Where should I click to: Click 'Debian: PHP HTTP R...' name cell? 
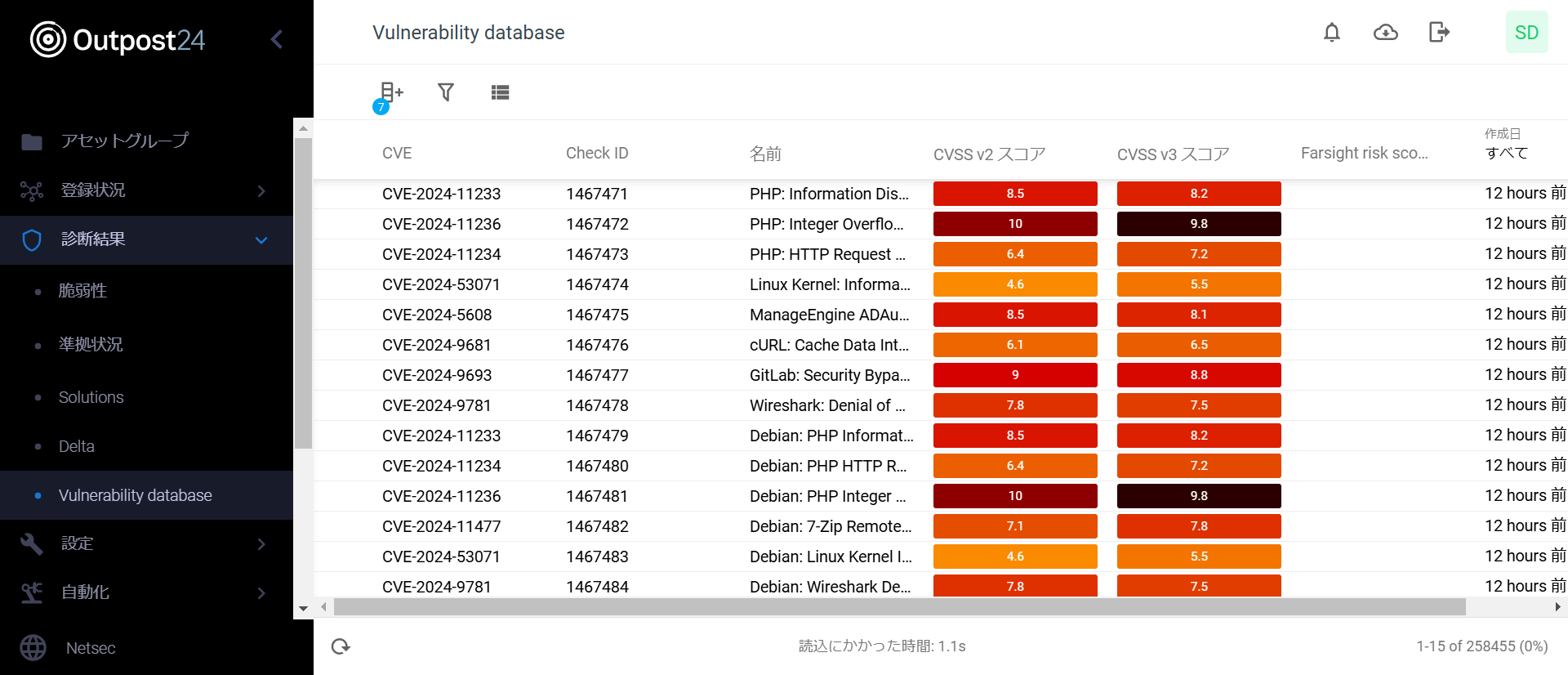tap(828, 466)
